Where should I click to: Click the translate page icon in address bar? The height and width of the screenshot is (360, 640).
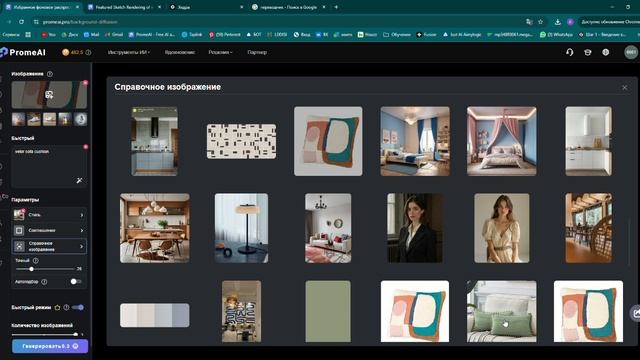click(529, 22)
